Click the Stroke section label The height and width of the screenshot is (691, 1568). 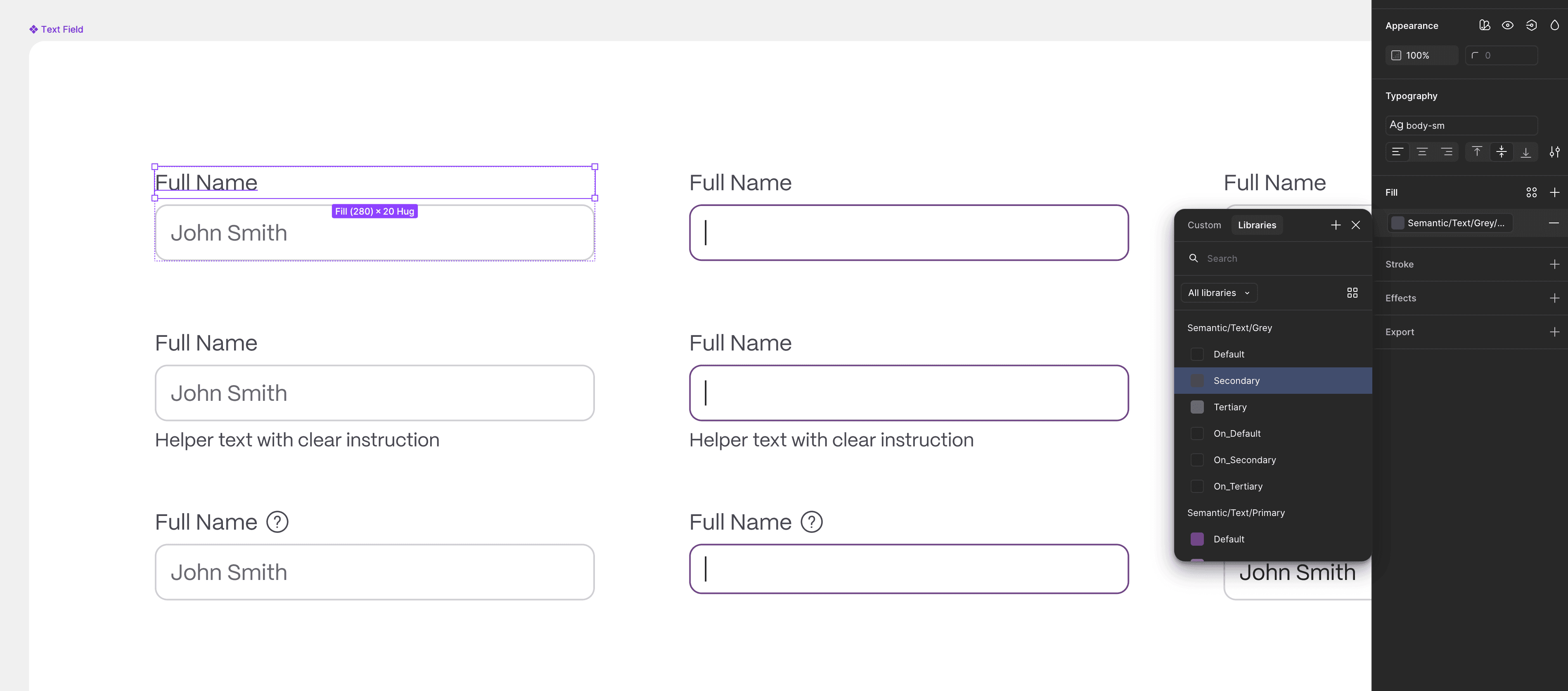click(x=1400, y=264)
